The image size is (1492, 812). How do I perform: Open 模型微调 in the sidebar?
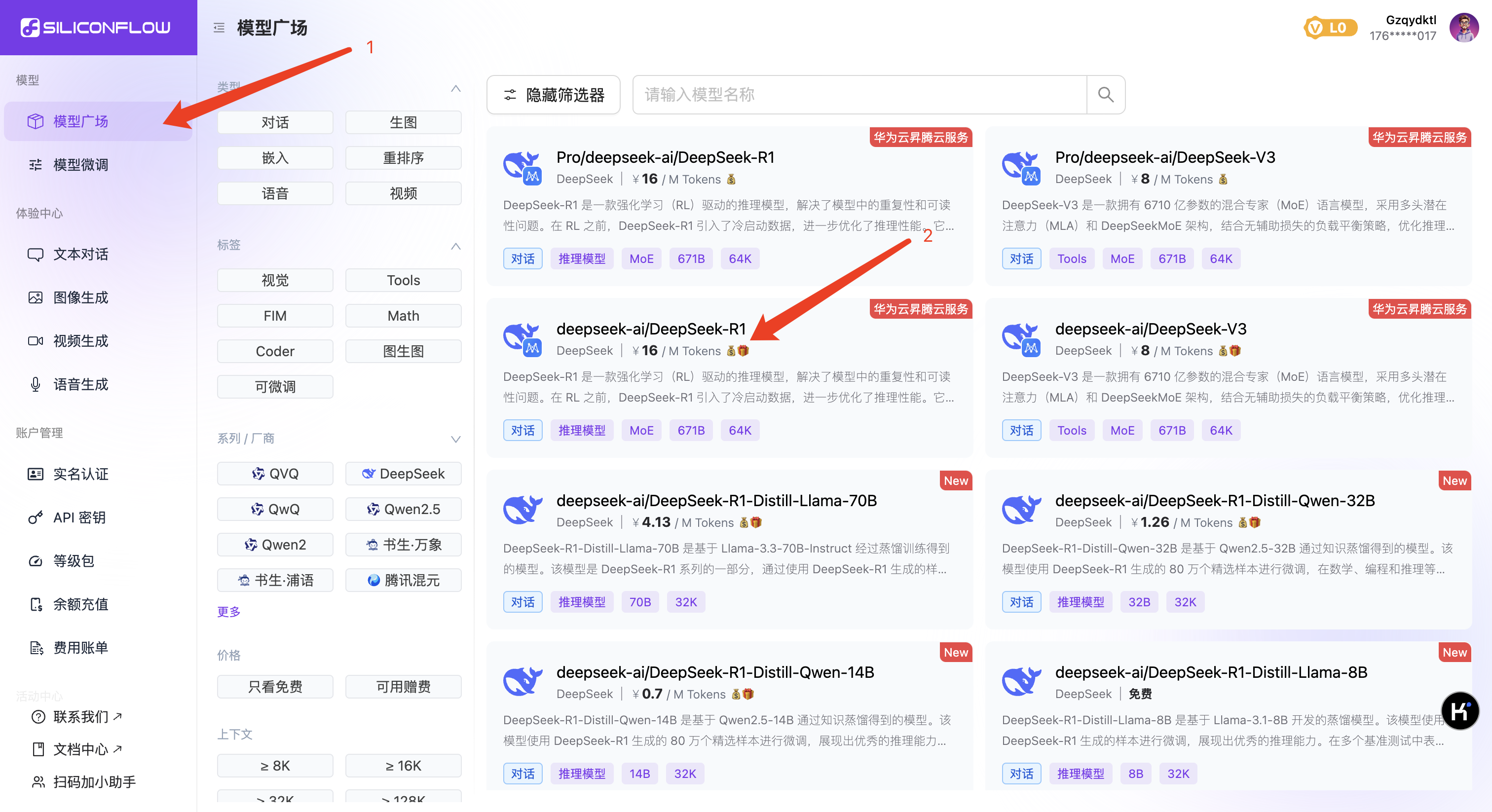pyautogui.click(x=80, y=164)
